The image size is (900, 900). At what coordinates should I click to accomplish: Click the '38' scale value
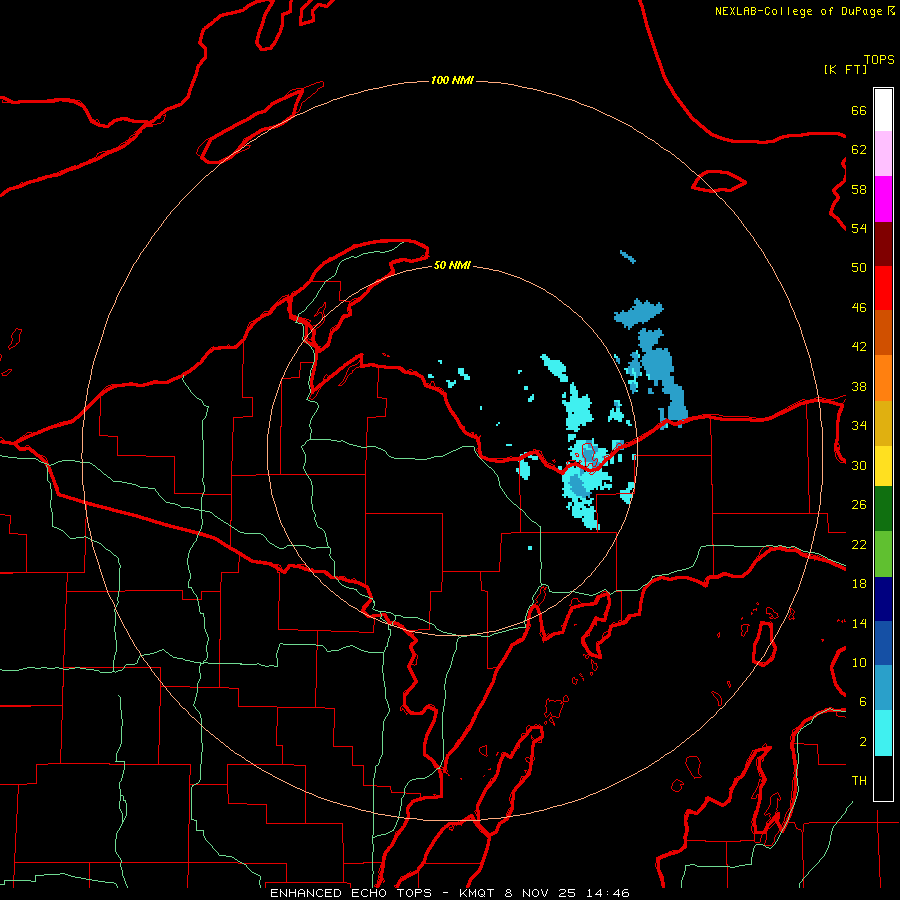[859, 386]
